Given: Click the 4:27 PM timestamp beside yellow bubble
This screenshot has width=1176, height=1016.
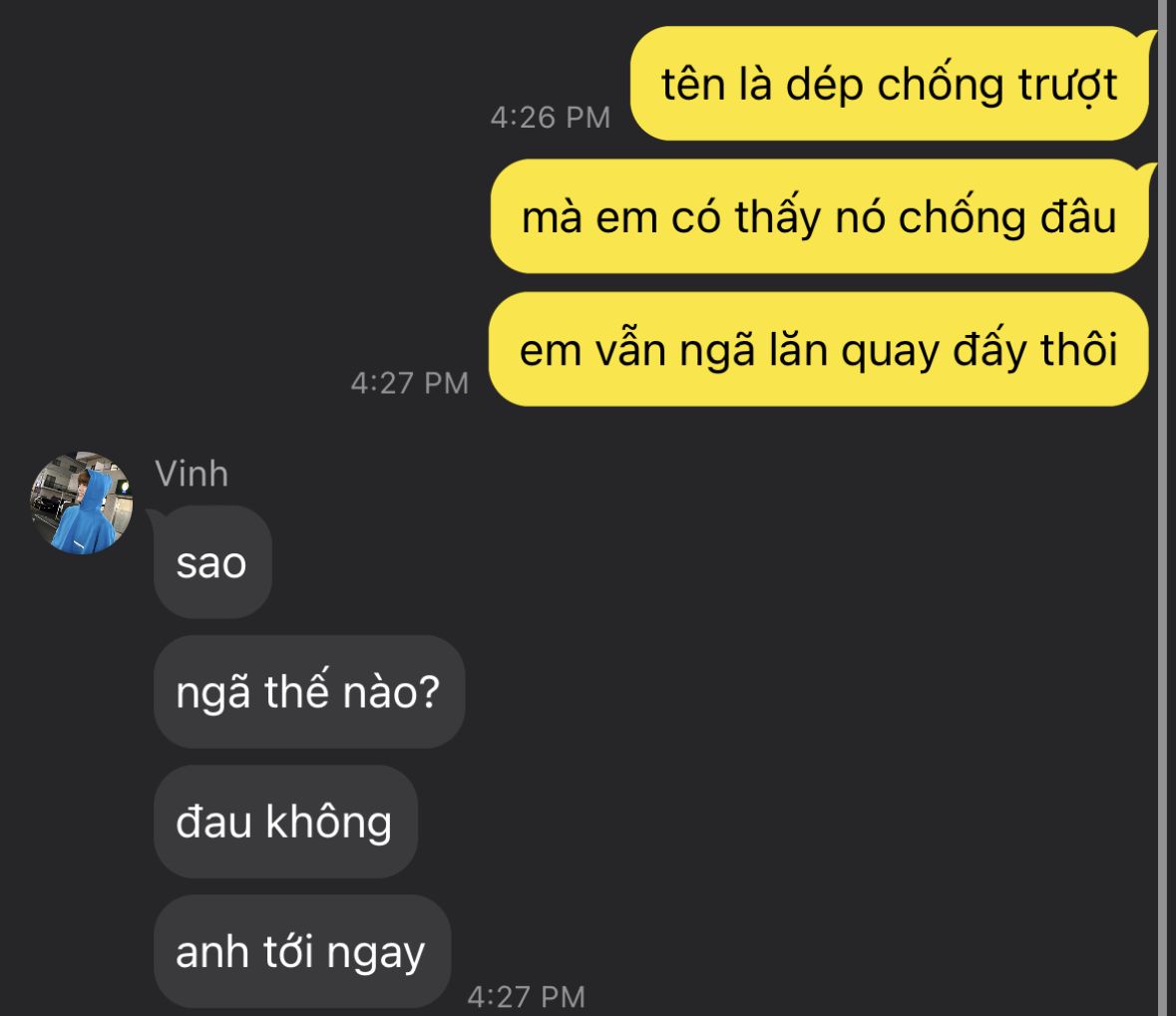Looking at the screenshot, I should [x=410, y=384].
